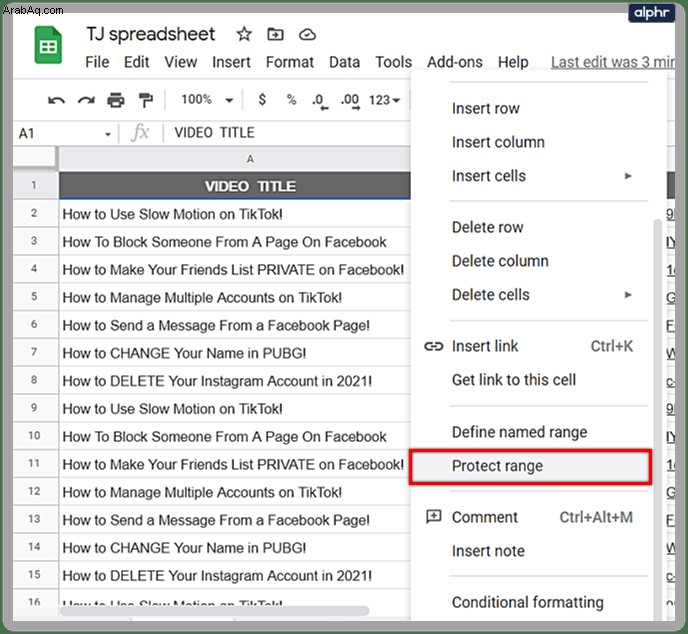Select the VIDEO TITLE header cell
688x634 pixels.
pos(235,186)
